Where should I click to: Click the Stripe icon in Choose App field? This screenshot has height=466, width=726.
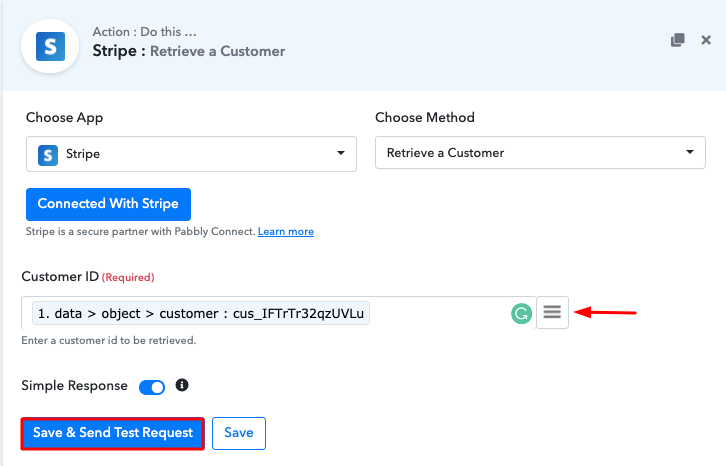coord(48,155)
